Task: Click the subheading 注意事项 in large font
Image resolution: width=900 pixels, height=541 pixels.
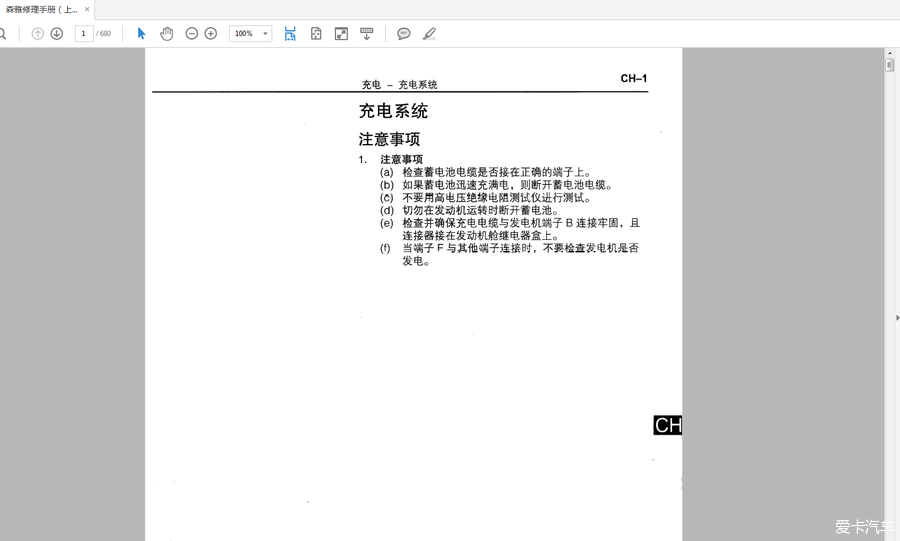Action: [x=389, y=139]
